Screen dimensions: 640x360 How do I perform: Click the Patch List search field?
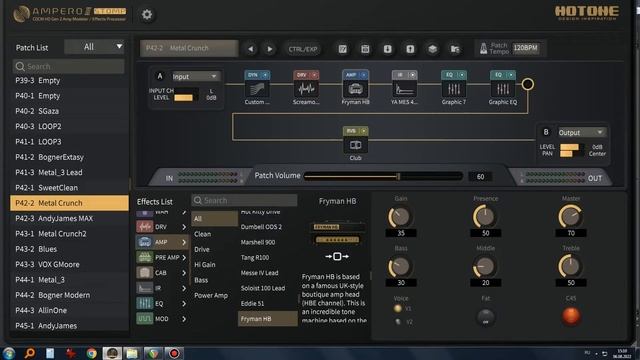pos(69,66)
